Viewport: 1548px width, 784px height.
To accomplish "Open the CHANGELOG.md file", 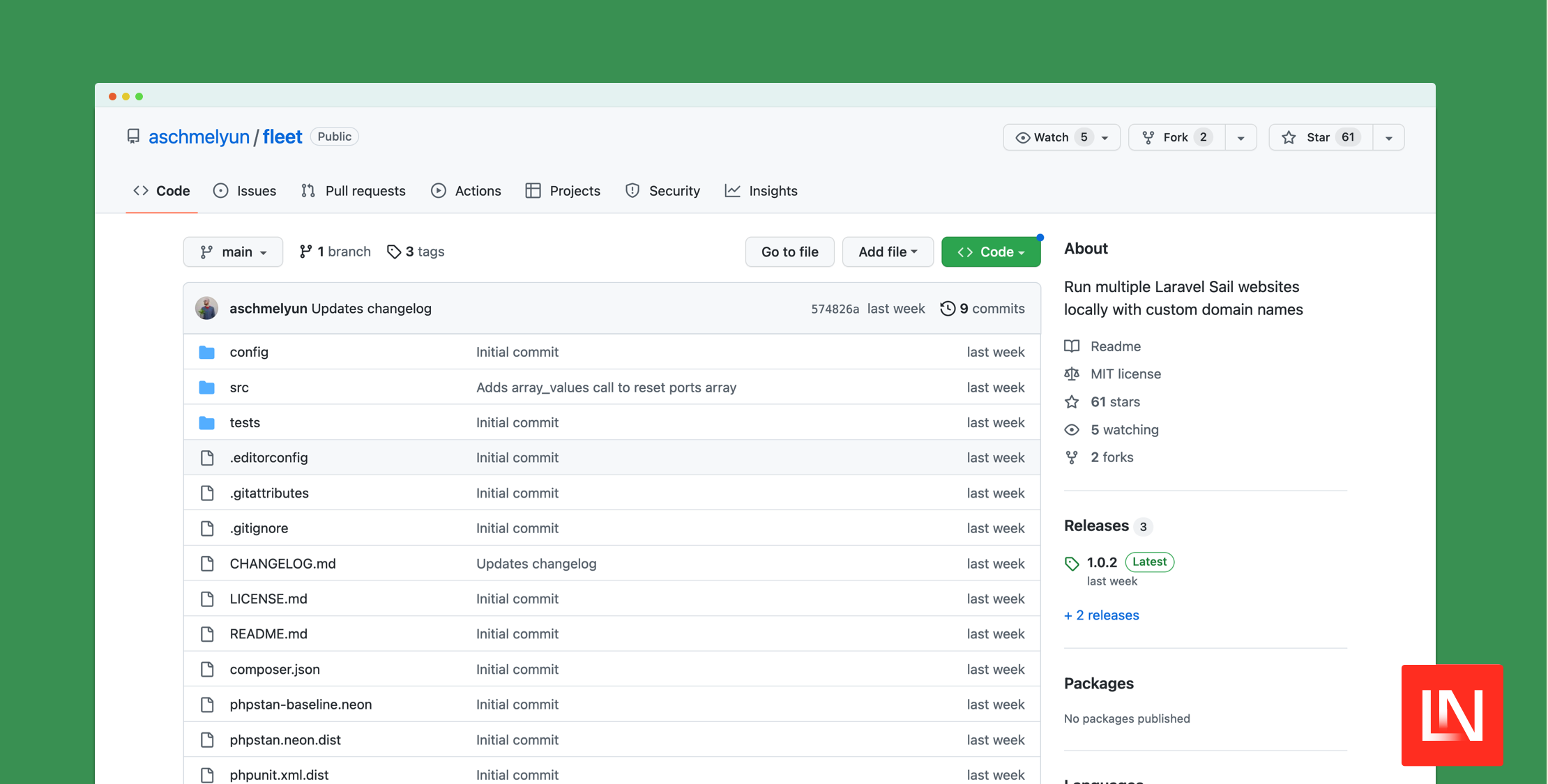I will tap(283, 563).
